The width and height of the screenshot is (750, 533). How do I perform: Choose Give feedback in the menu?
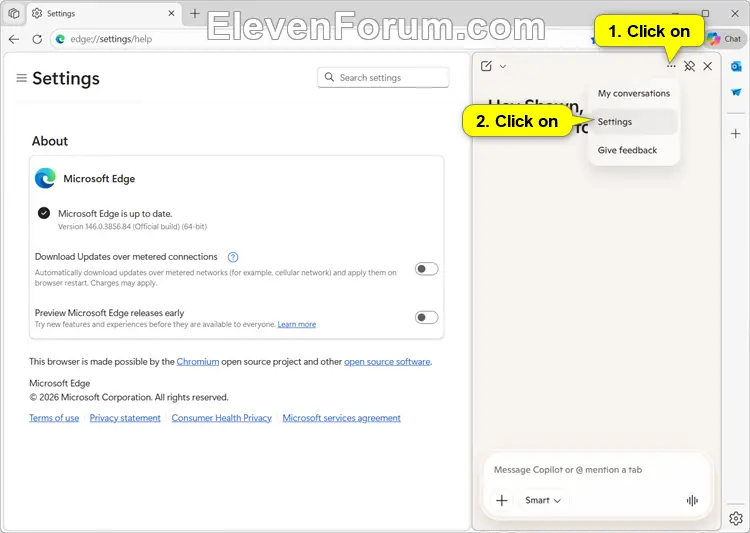[x=634, y=150]
